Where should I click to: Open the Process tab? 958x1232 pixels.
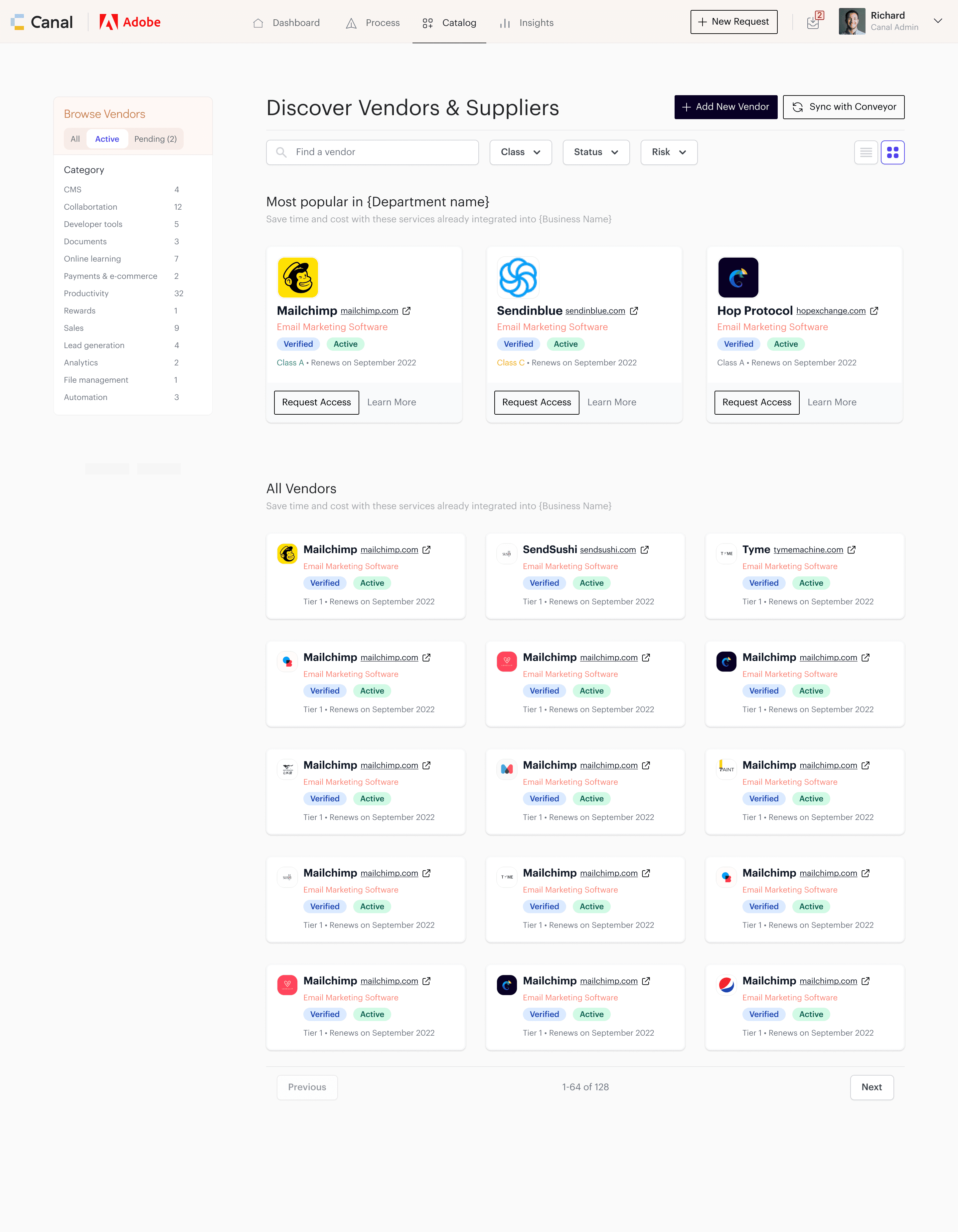point(372,23)
